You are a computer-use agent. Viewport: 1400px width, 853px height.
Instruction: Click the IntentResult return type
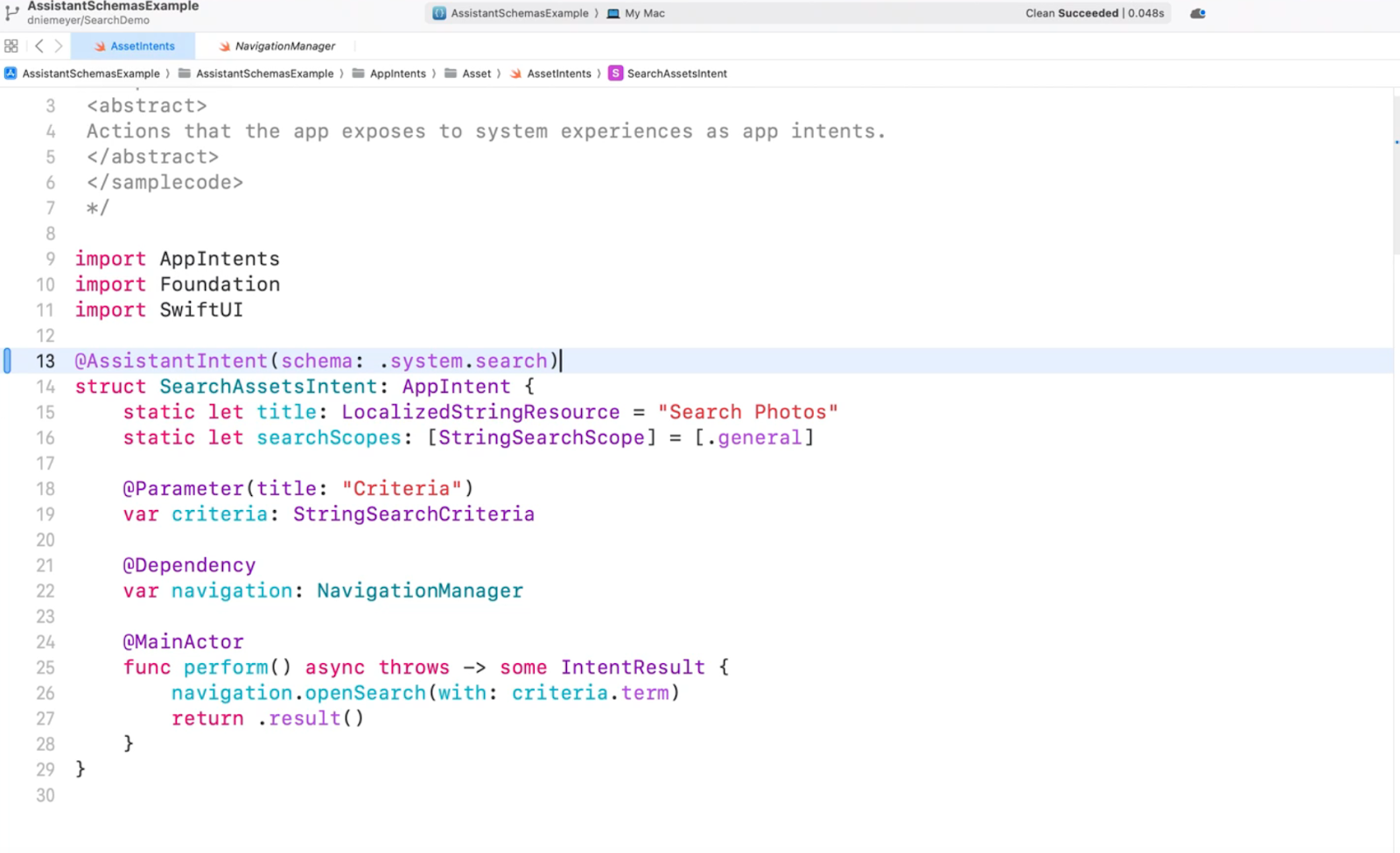633,667
